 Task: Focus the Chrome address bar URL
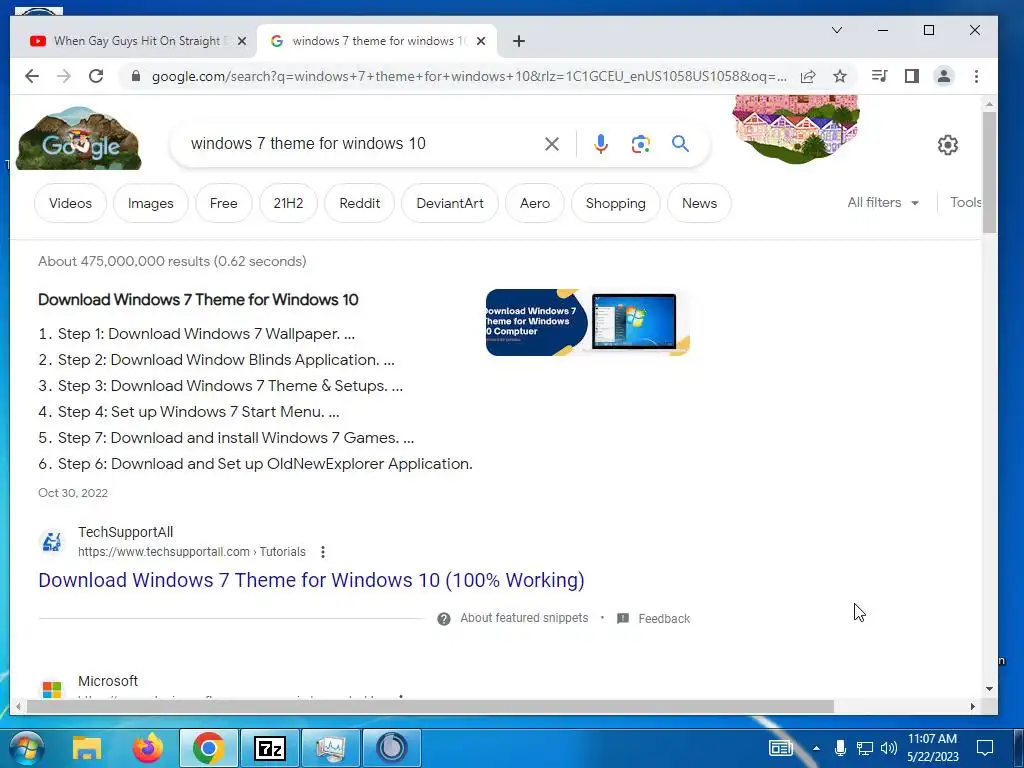point(469,76)
